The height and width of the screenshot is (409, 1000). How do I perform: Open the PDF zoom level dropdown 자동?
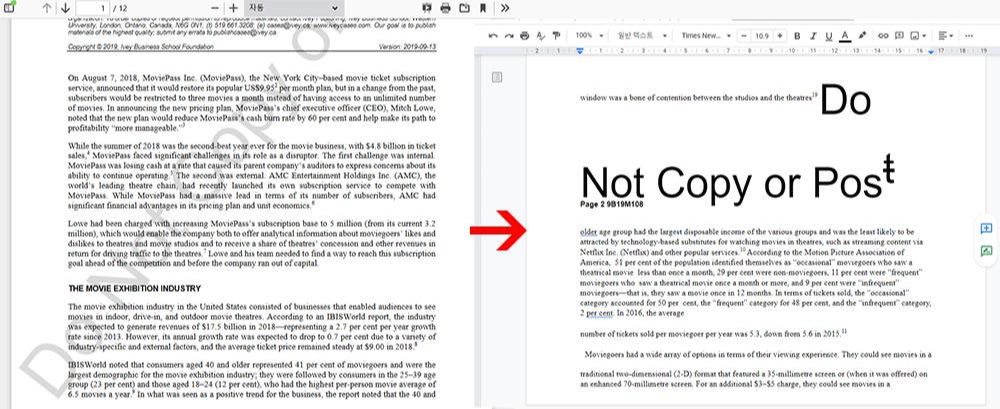click(293, 8)
